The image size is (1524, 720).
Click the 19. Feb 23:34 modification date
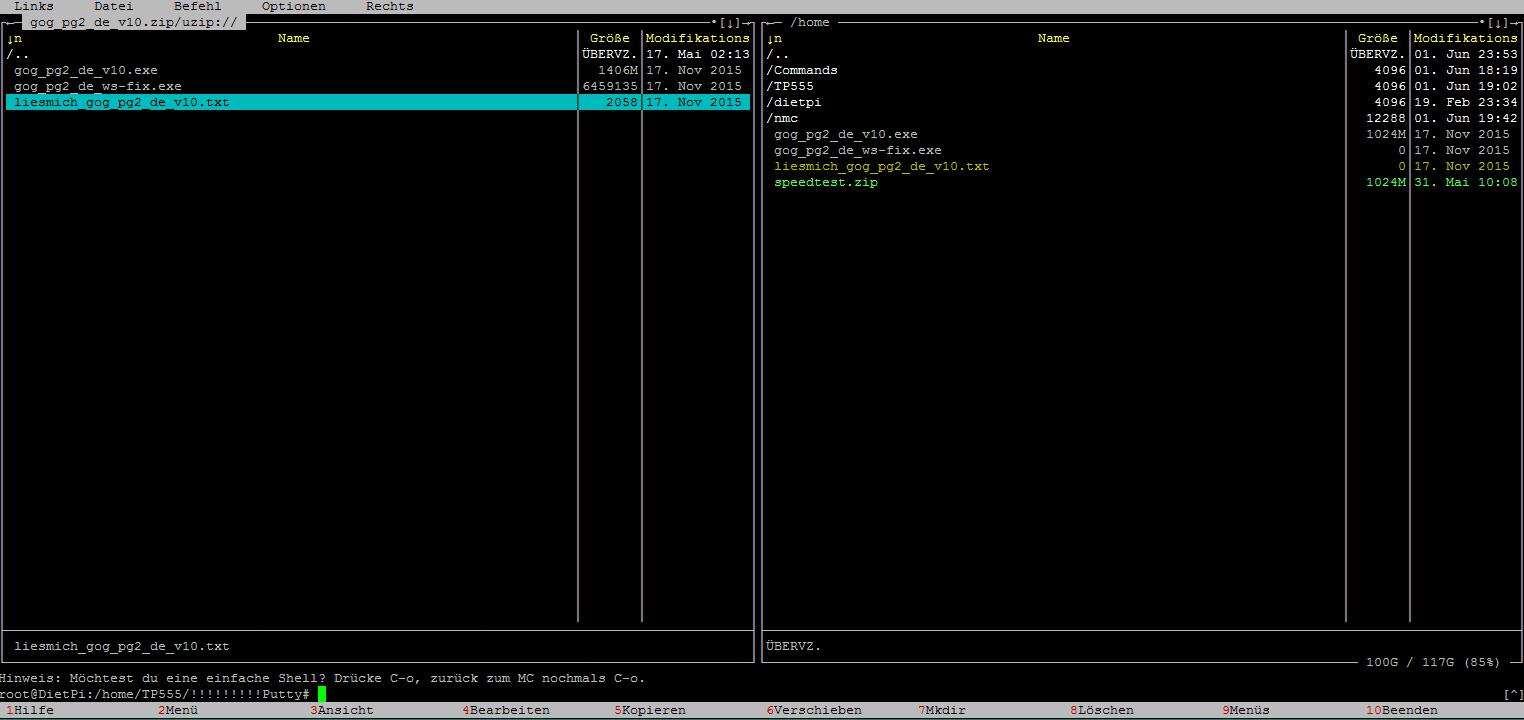tap(1466, 102)
